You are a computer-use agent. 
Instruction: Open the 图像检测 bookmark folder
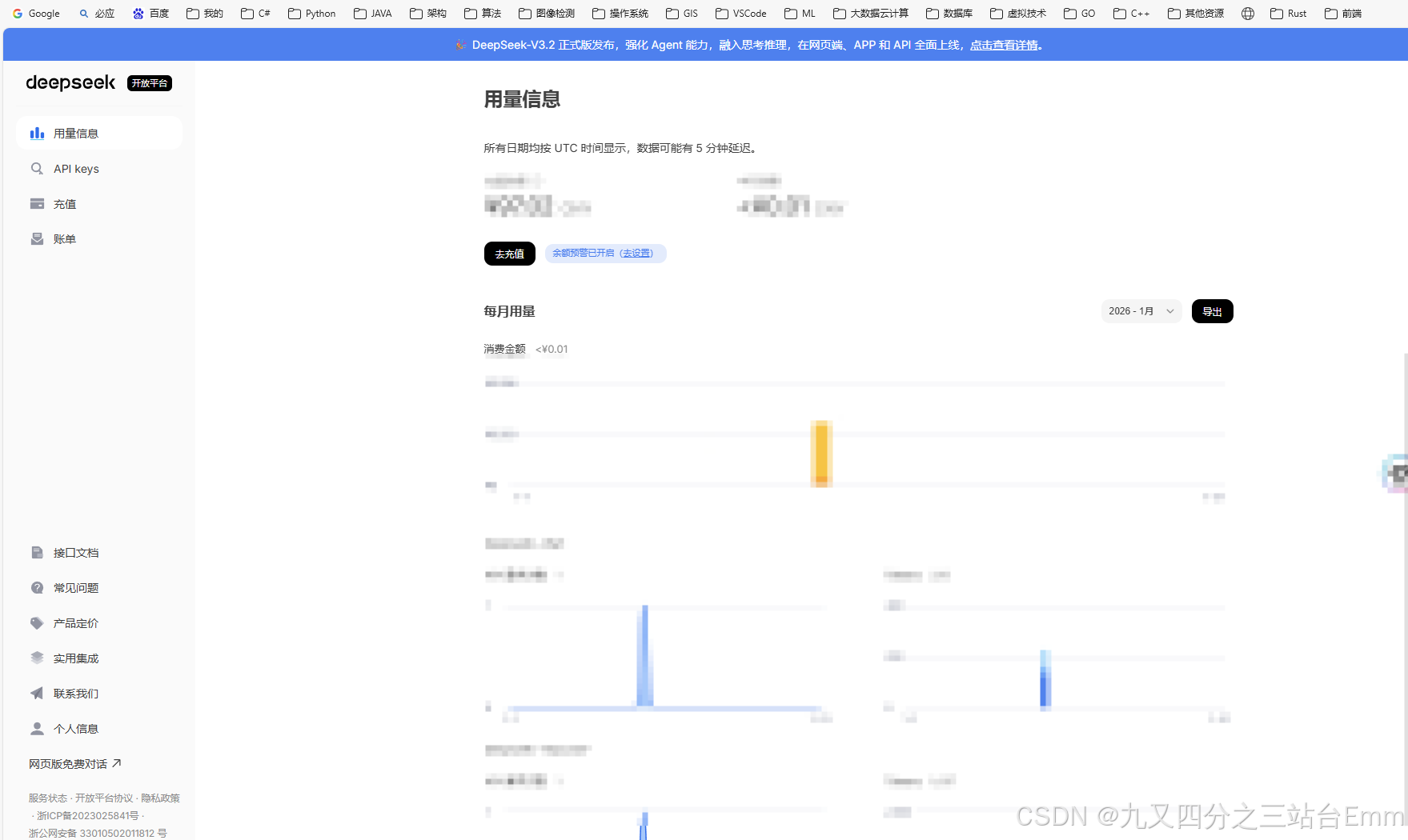[547, 14]
